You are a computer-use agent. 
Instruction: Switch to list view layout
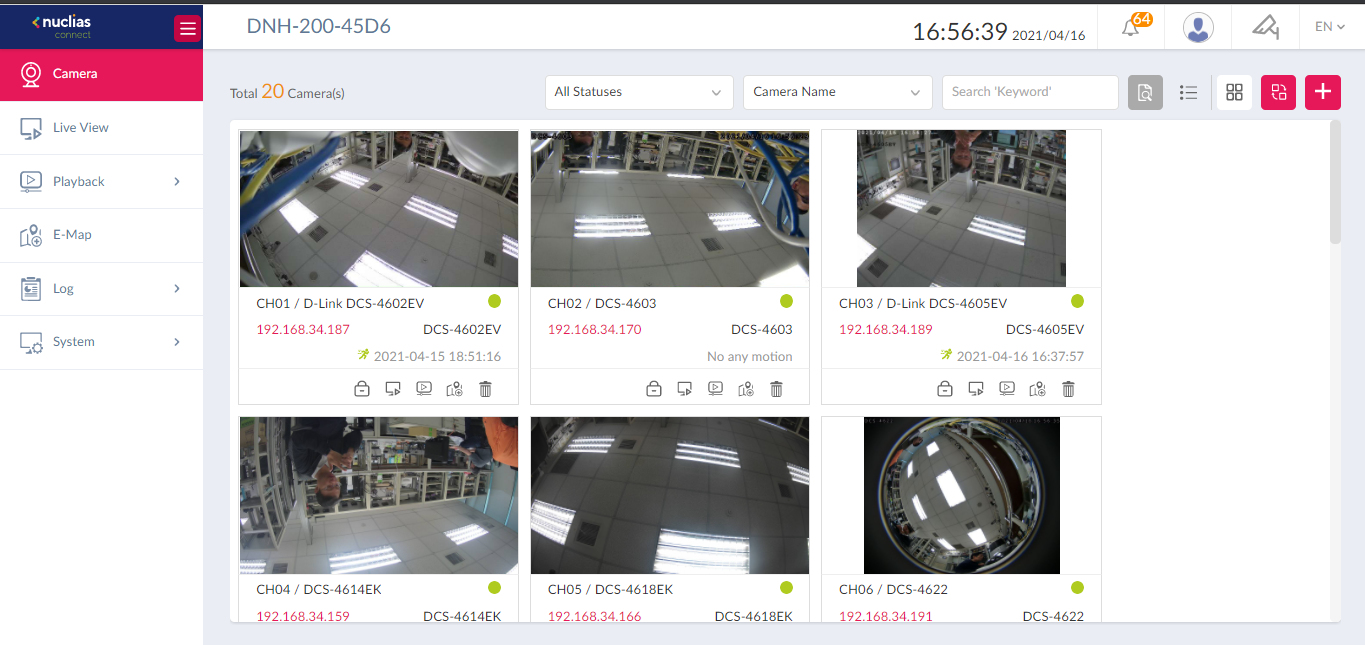(1188, 92)
